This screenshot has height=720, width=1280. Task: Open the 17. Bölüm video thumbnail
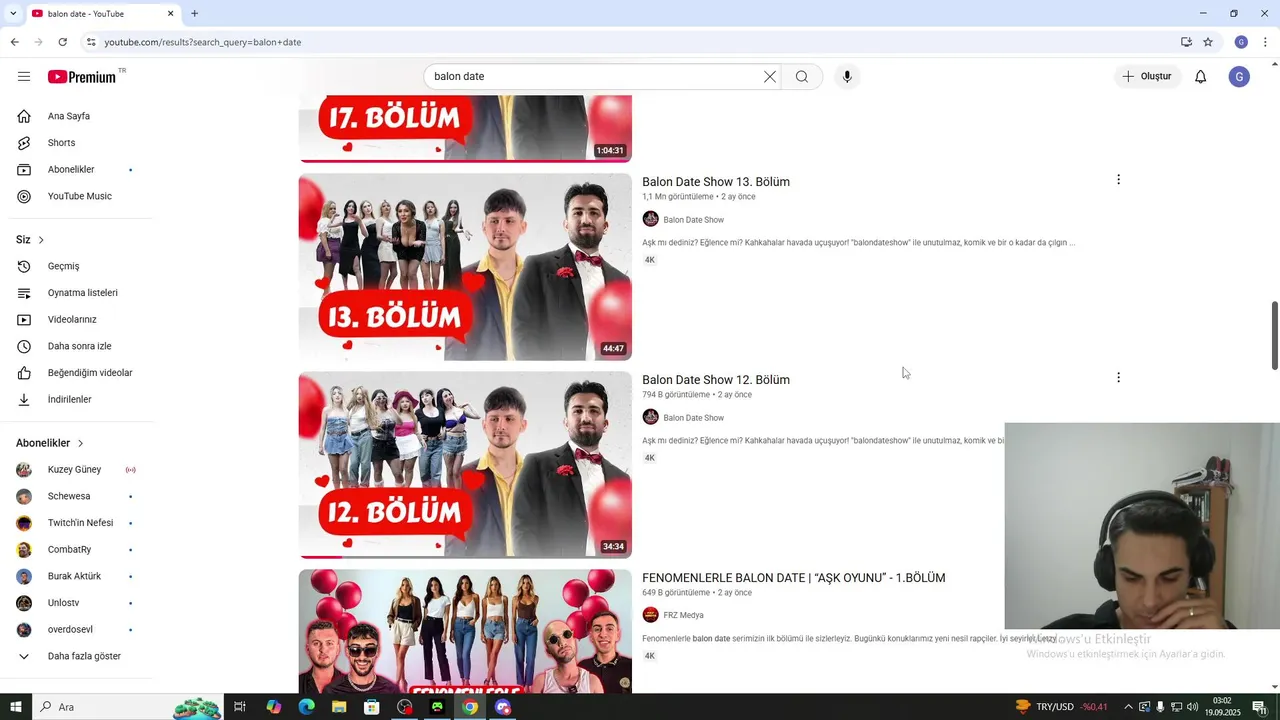465,128
